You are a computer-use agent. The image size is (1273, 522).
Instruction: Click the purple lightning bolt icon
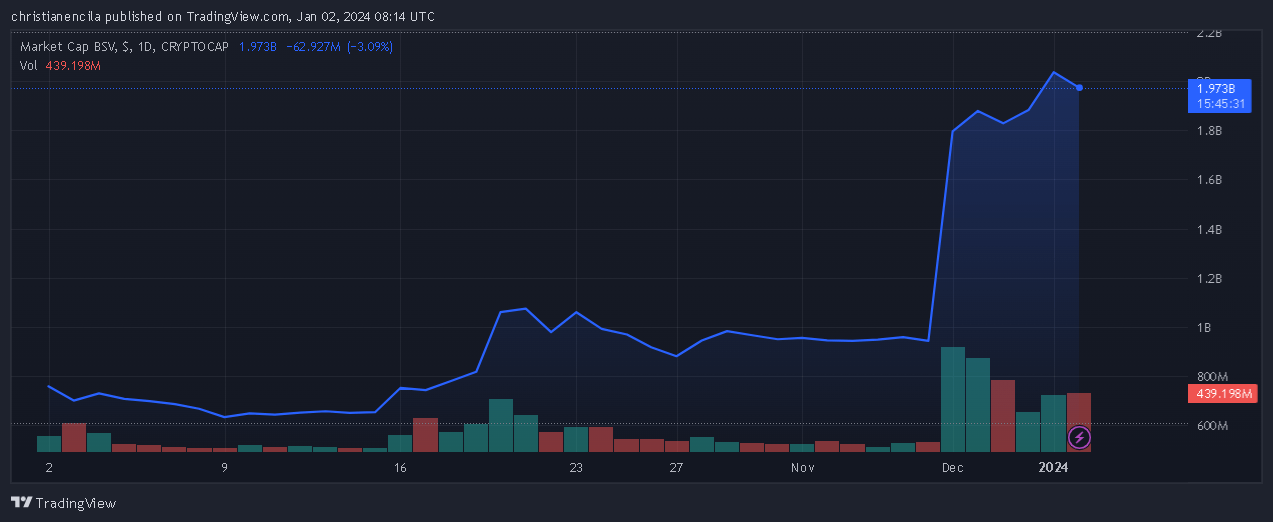tap(1079, 437)
